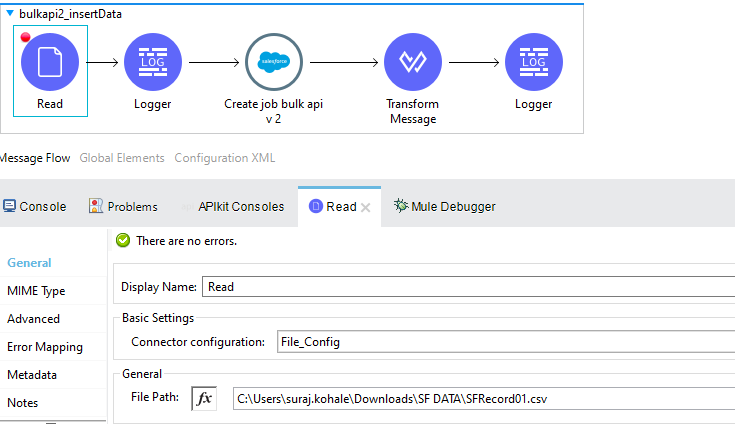Open the Problems tab
The height and width of the screenshot is (424, 735).
[124, 206]
